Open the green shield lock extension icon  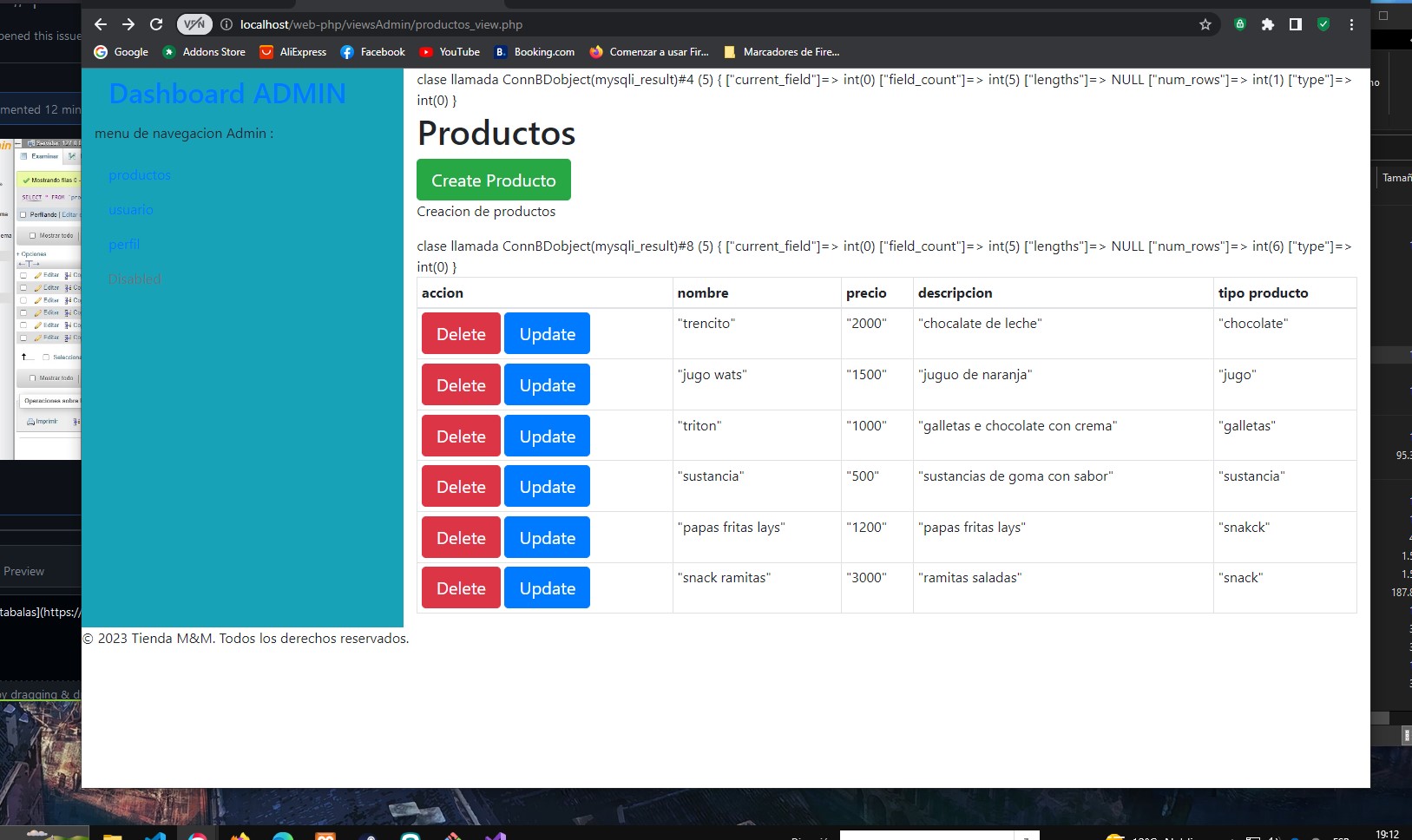pos(1238,24)
